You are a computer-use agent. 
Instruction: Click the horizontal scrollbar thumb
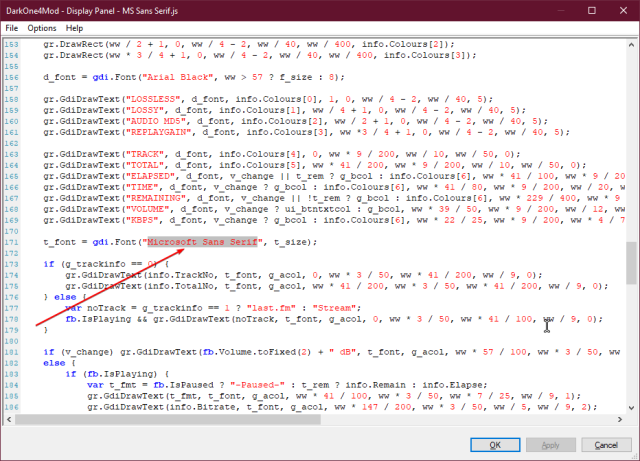(x=168, y=419)
